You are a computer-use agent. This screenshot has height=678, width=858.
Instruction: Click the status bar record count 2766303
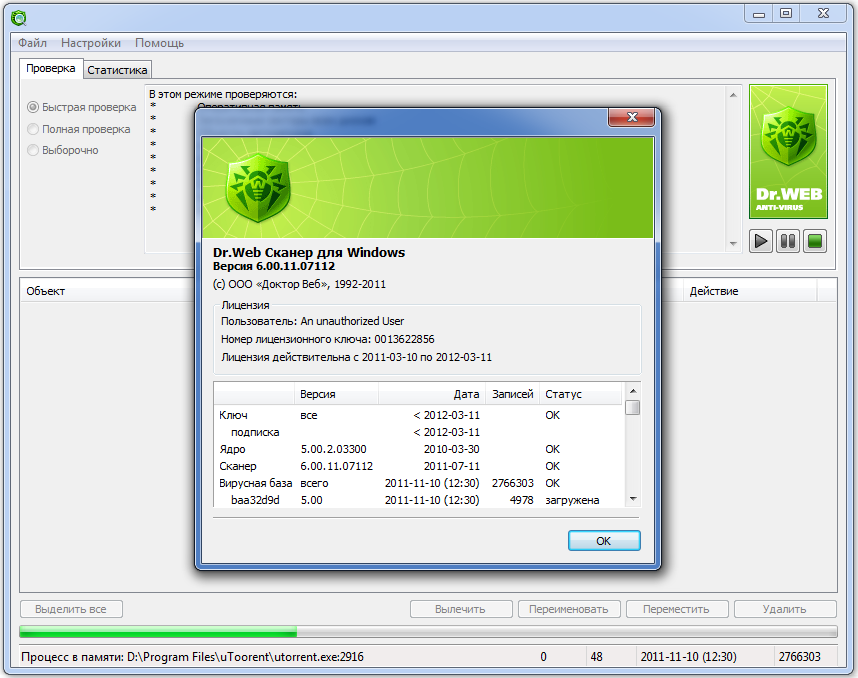click(799, 657)
